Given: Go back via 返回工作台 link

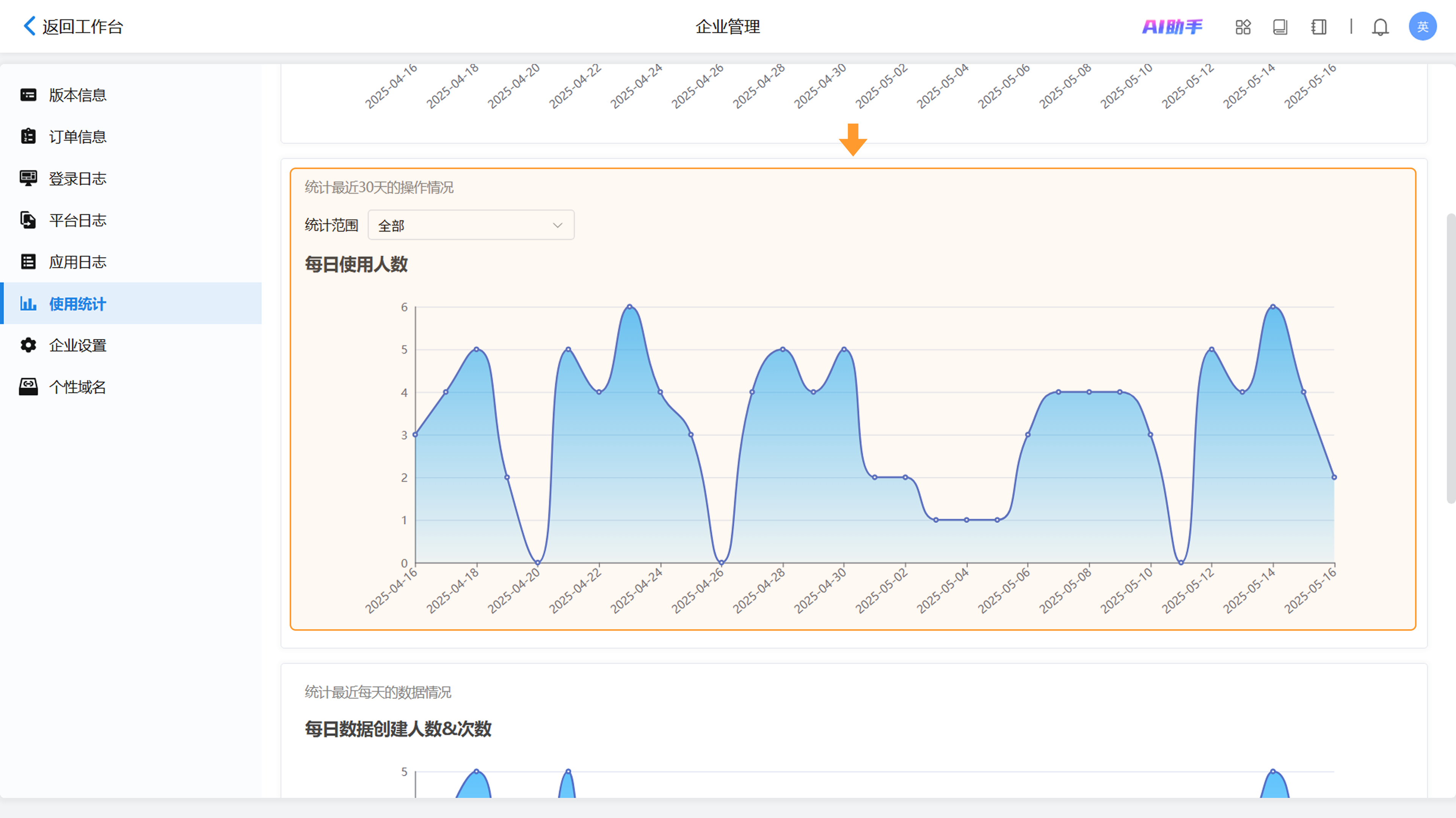Looking at the screenshot, I should point(83,27).
